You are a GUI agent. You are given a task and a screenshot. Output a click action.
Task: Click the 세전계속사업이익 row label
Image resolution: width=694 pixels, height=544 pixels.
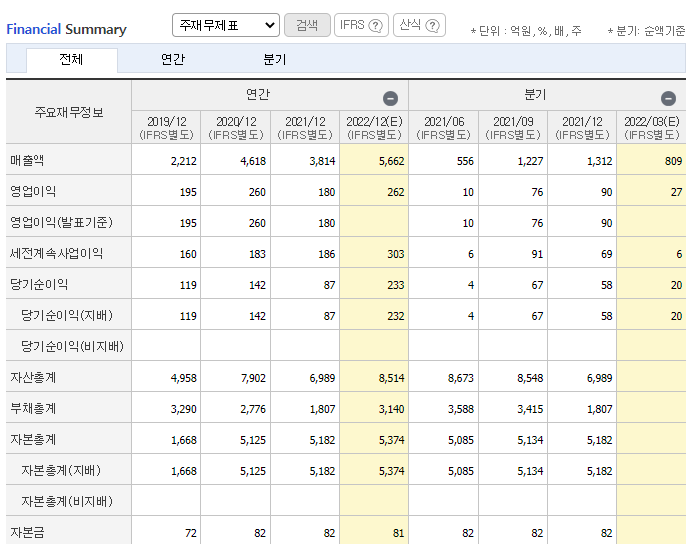click(57, 253)
